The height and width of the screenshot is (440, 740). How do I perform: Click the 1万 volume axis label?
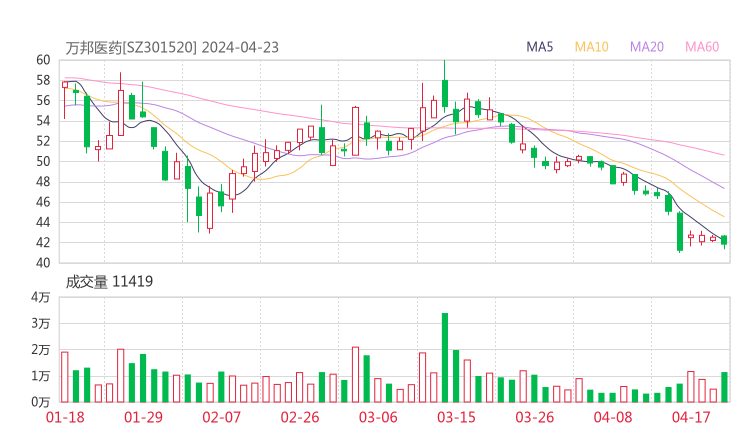pos(41,376)
